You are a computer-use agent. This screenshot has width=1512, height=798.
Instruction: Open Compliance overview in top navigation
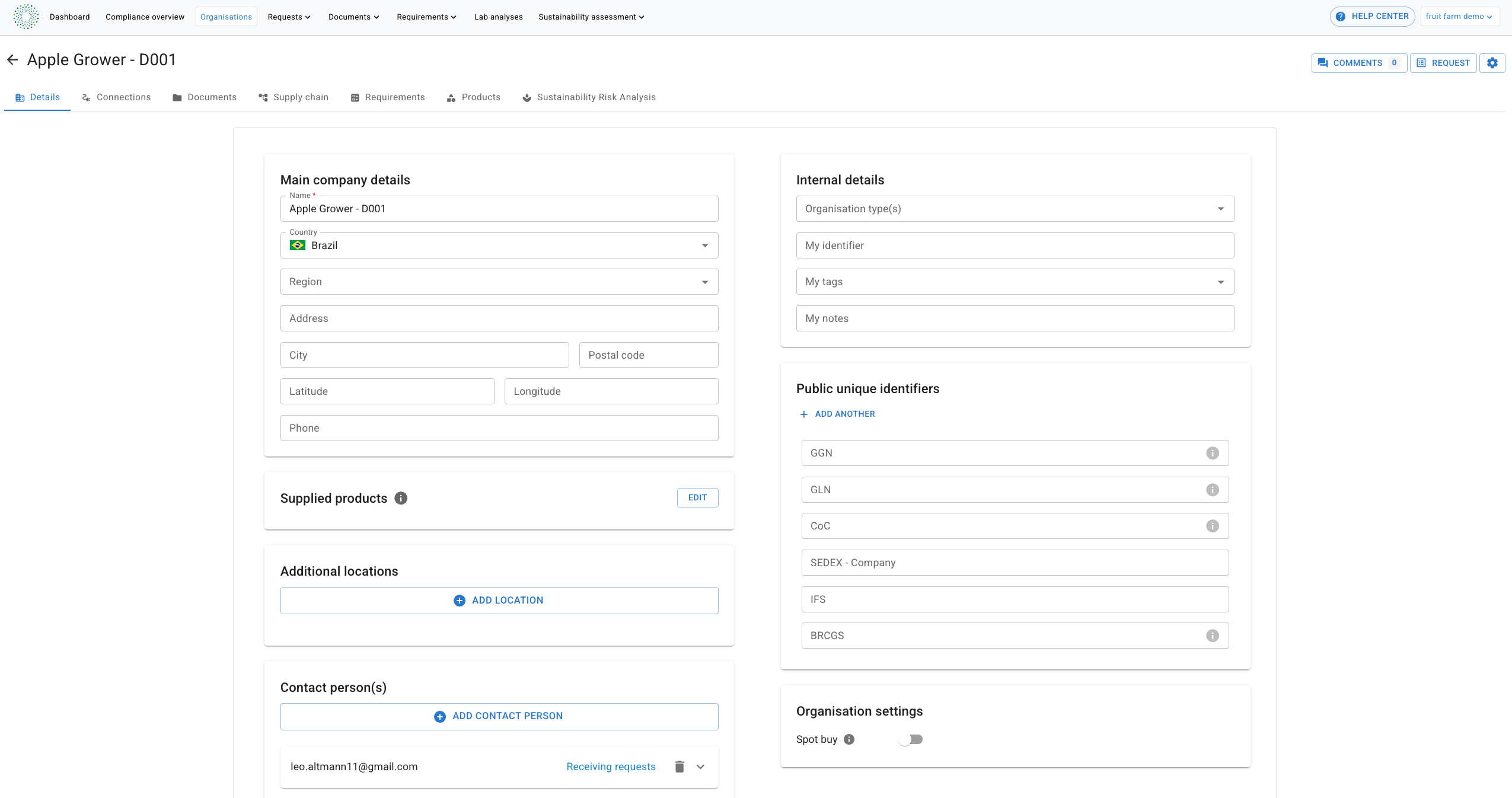pos(145,17)
